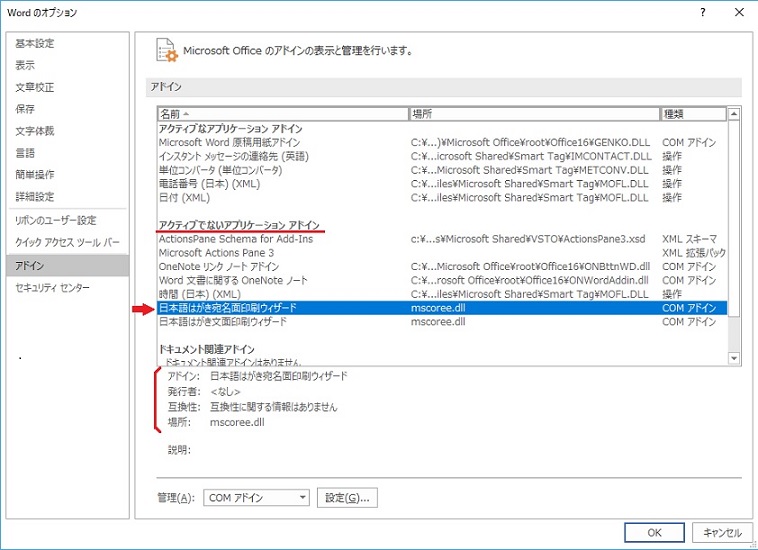Select Microsoft Word 原稿用紙アドイン row
The width and height of the screenshot is (758, 550).
[x=442, y=143]
